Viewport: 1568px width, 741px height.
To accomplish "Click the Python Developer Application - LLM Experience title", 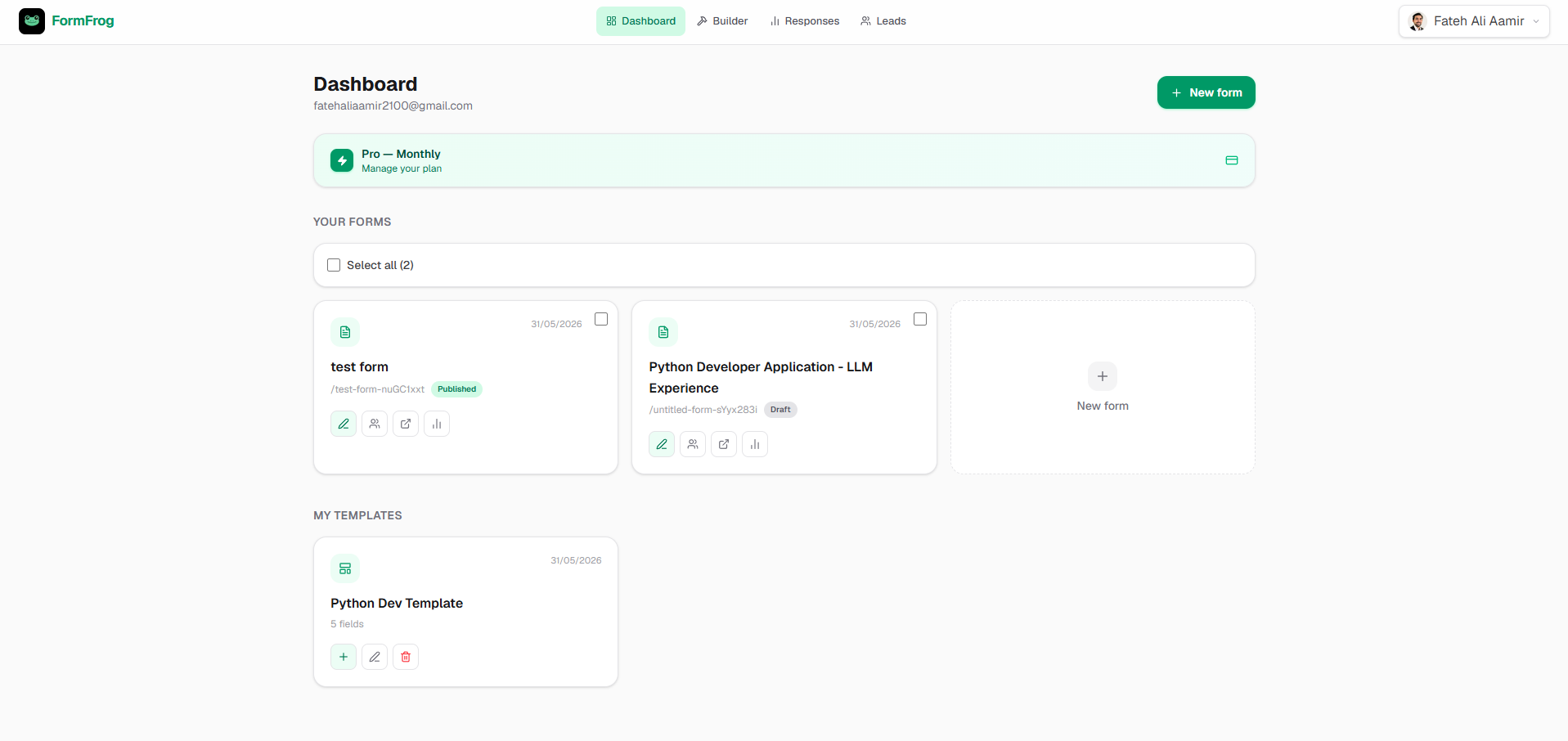I will [x=761, y=378].
